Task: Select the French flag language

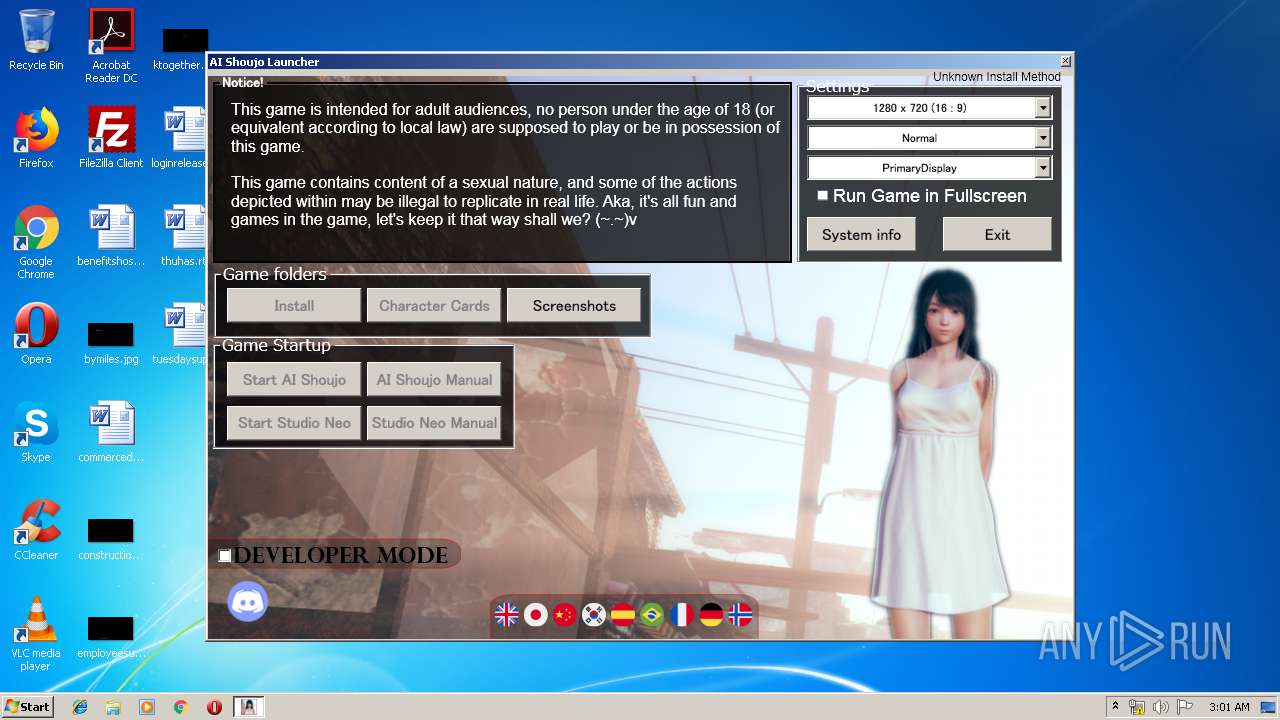Action: (682, 615)
